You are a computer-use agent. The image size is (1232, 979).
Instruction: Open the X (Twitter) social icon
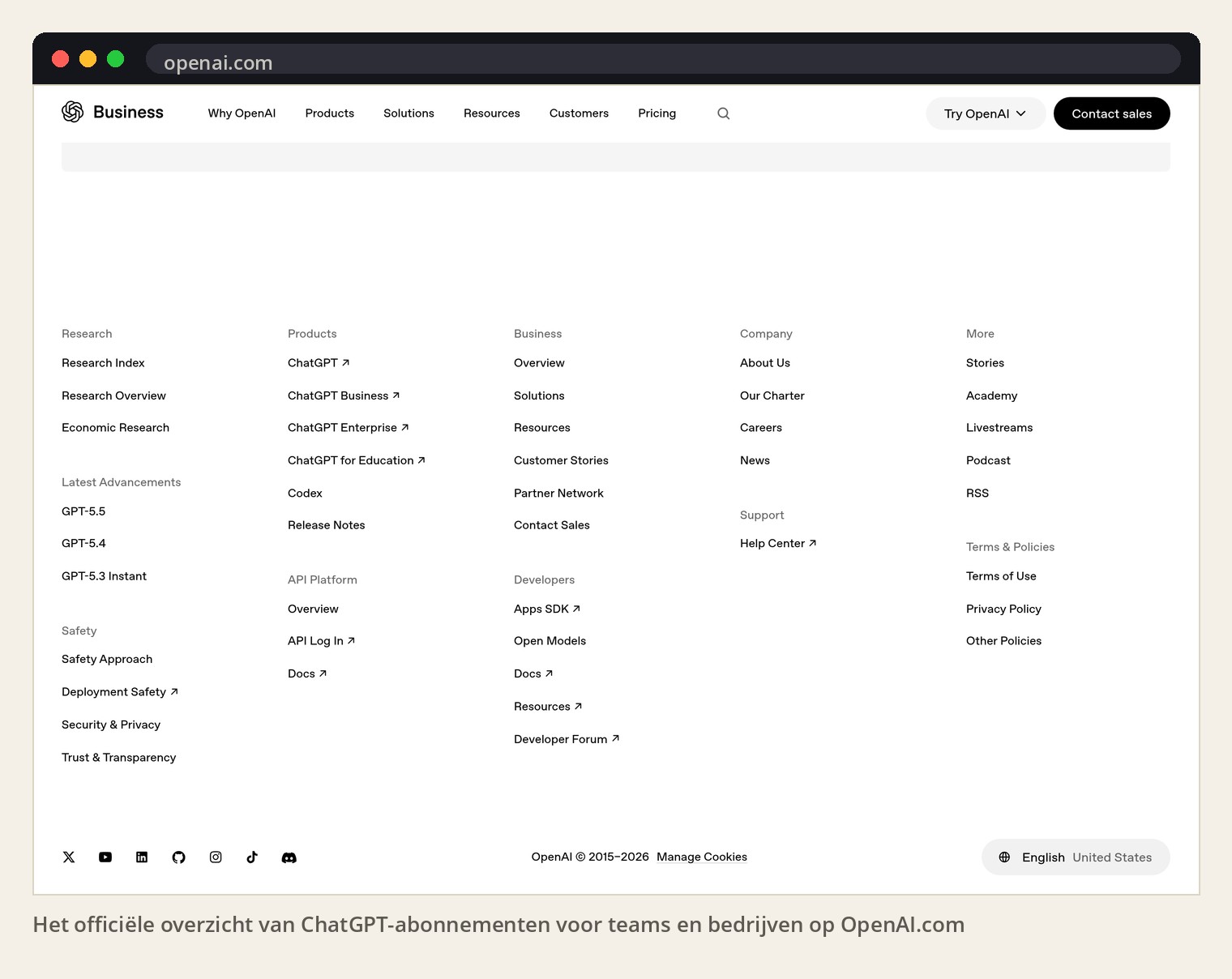click(x=69, y=857)
